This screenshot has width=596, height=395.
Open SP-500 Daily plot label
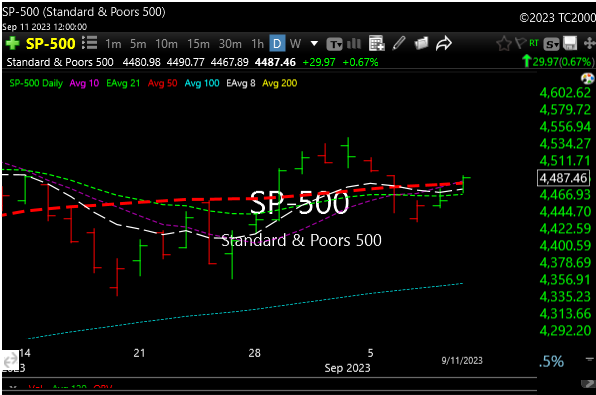[x=36, y=83]
